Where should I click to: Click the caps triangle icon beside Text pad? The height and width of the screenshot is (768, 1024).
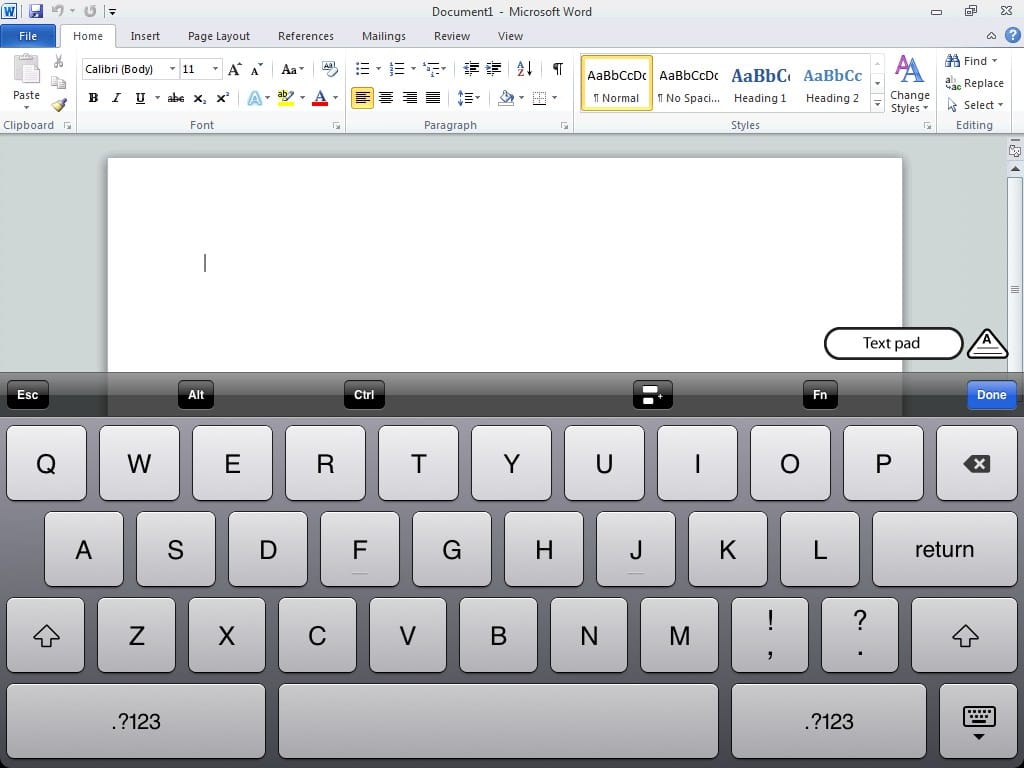987,344
